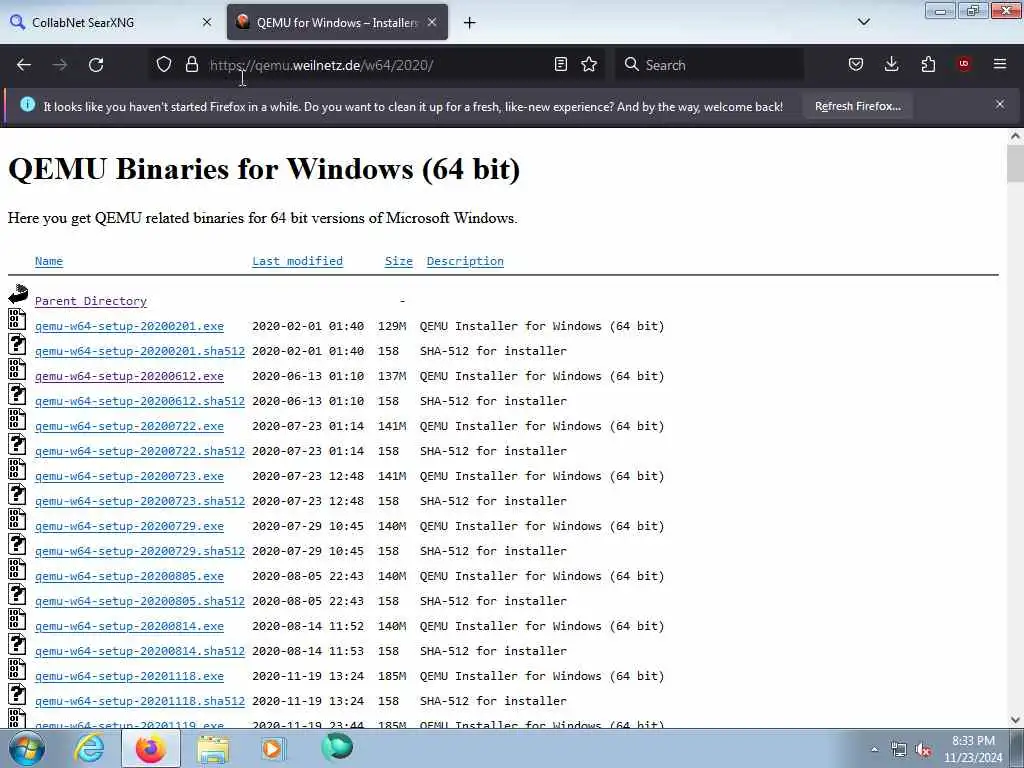Open the Firefox hamburger menu
The image size is (1024, 768).
pyautogui.click(x=1000, y=64)
